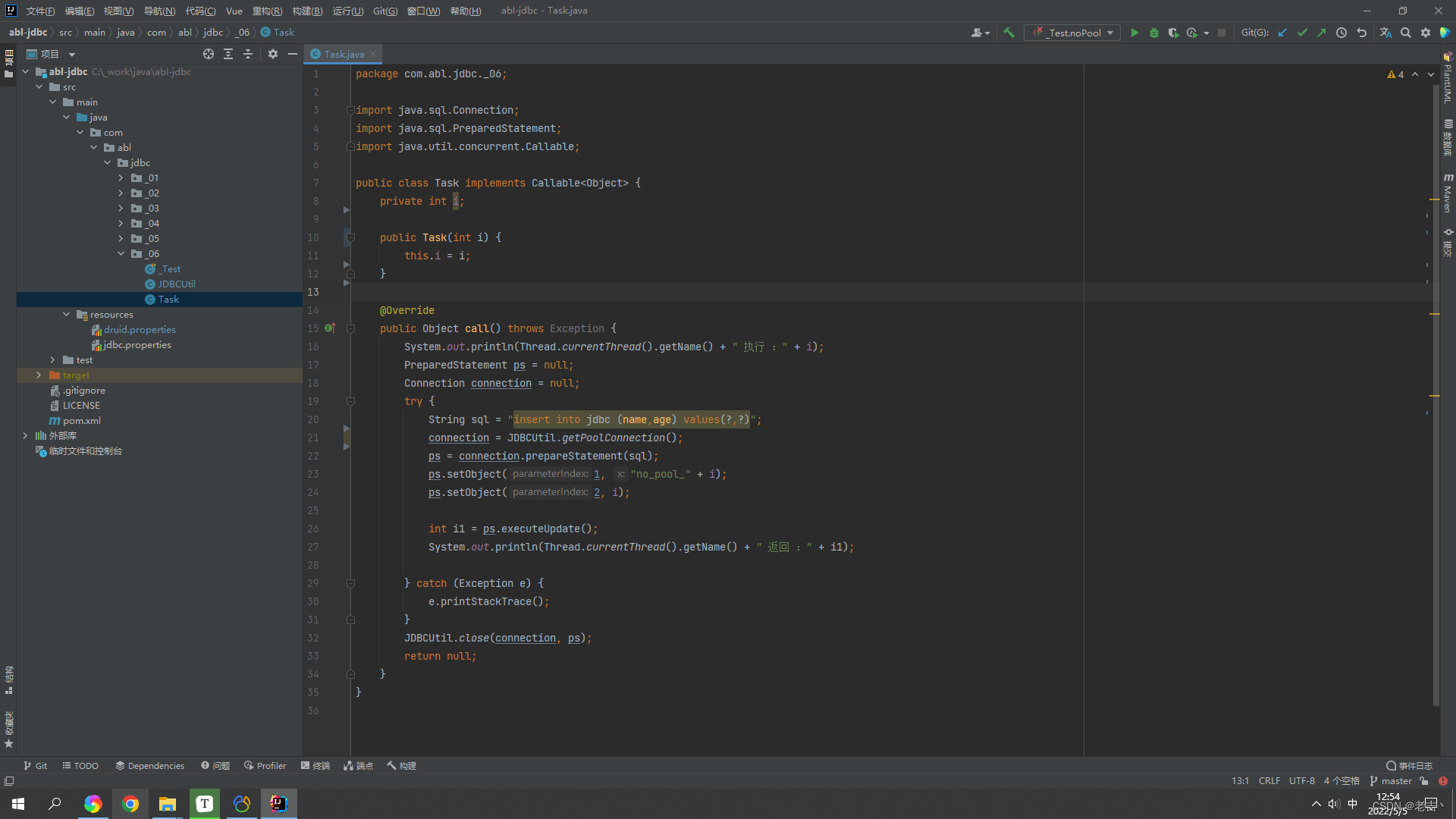This screenshot has width=1456, height=819.
Task: Click master branch in status bar
Action: [x=1391, y=781]
